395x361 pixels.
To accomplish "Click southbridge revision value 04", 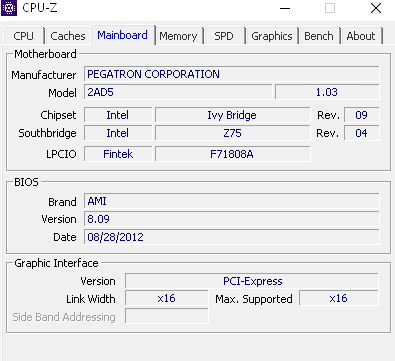I will [x=362, y=133].
